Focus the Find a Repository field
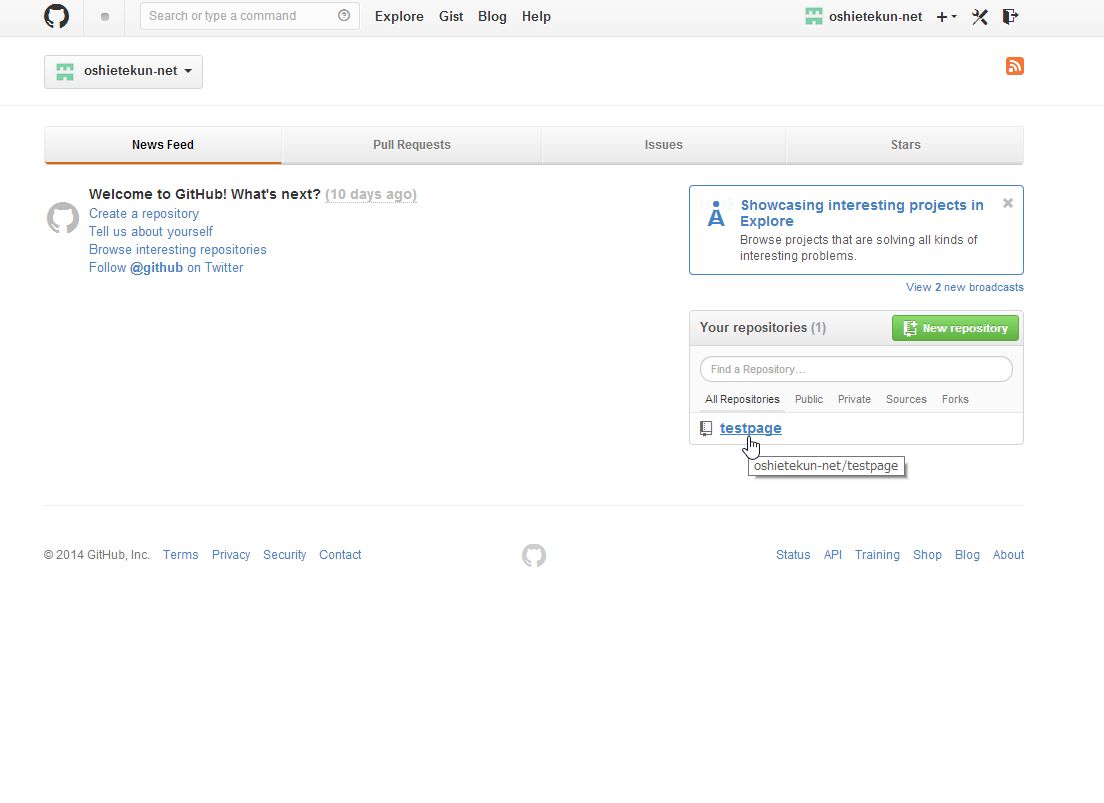Screen dimensions: 1104x803 pos(856,369)
